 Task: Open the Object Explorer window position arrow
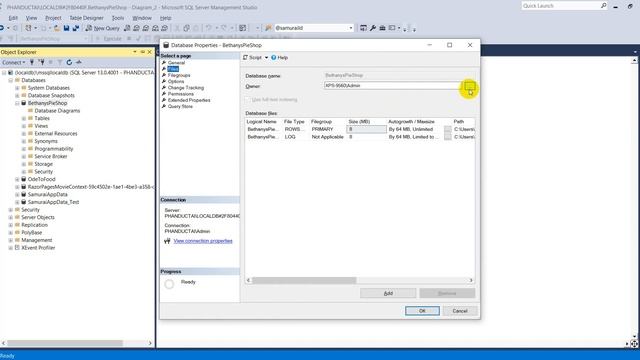pos(135,52)
